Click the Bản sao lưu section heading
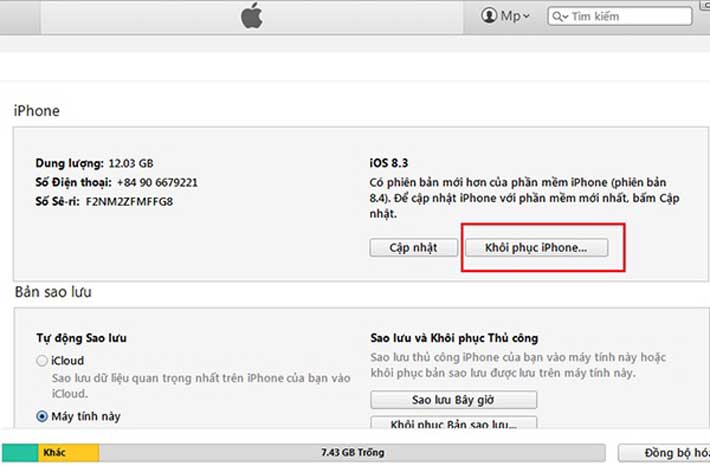 coord(53,292)
